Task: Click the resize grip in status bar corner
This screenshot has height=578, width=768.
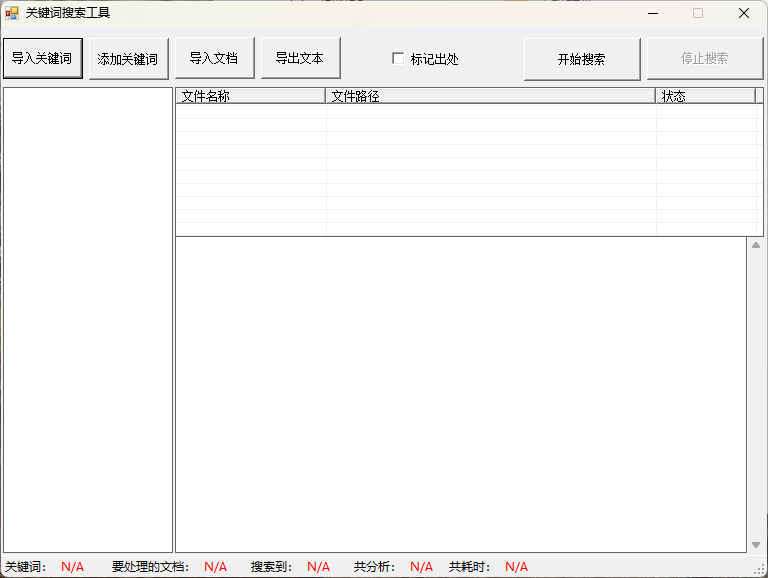Action: (761, 570)
